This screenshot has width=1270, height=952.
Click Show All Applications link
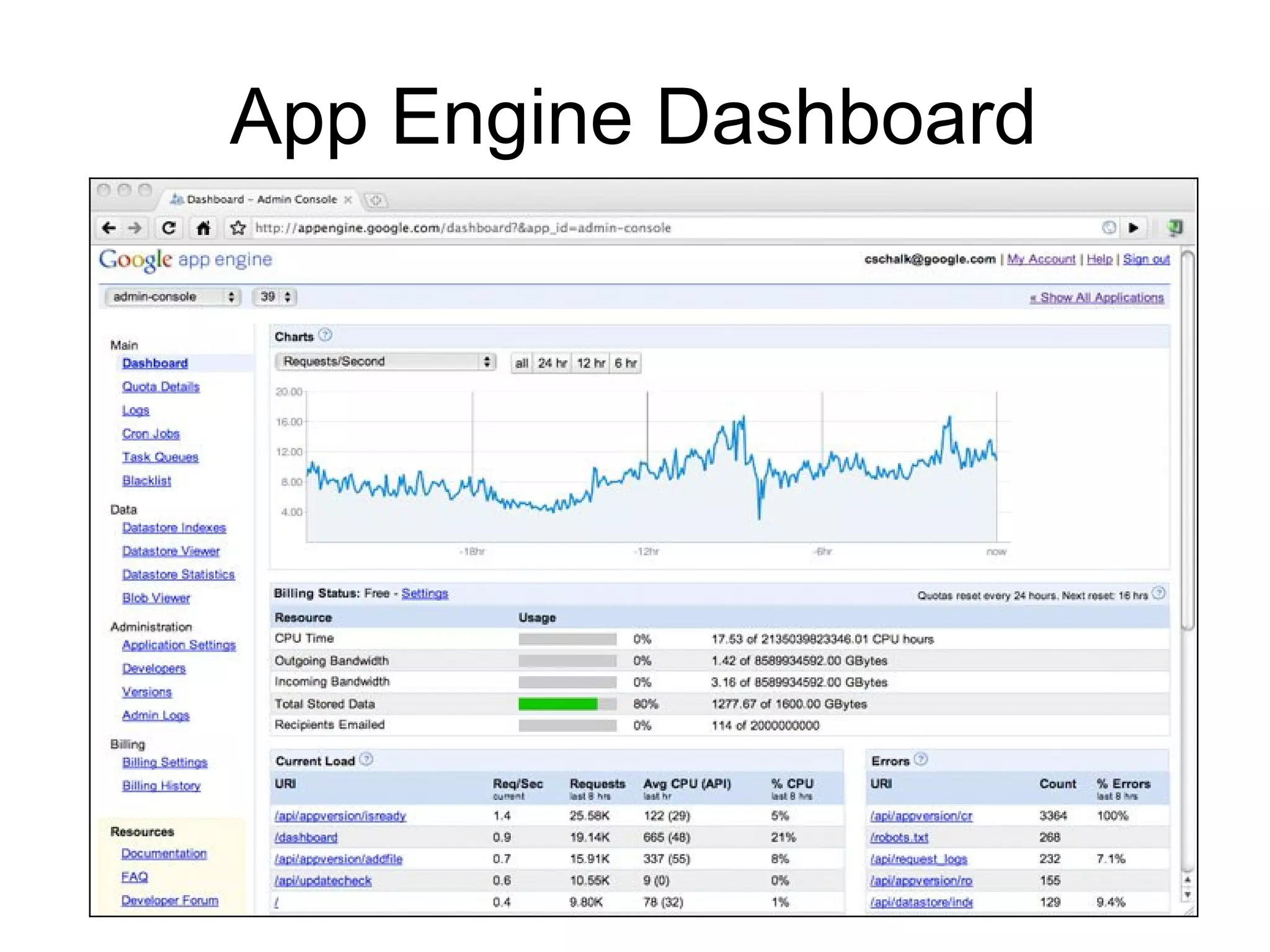coord(1096,297)
